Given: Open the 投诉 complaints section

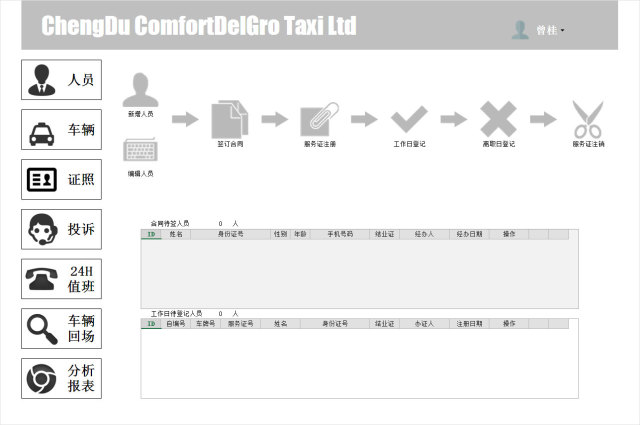Looking at the screenshot, I should [61, 229].
